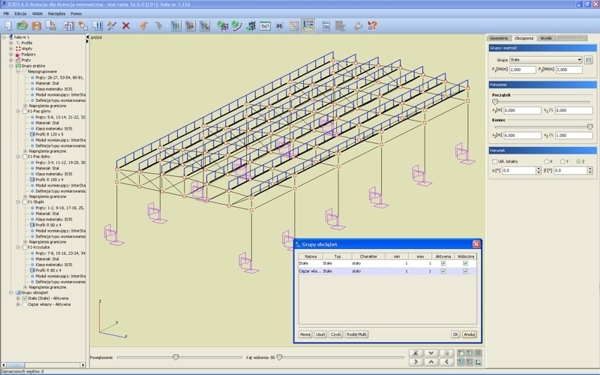600x375 pixels.
Task: Collapse the 'K1-Krzyżulce' tree node
Action: (x=18, y=247)
